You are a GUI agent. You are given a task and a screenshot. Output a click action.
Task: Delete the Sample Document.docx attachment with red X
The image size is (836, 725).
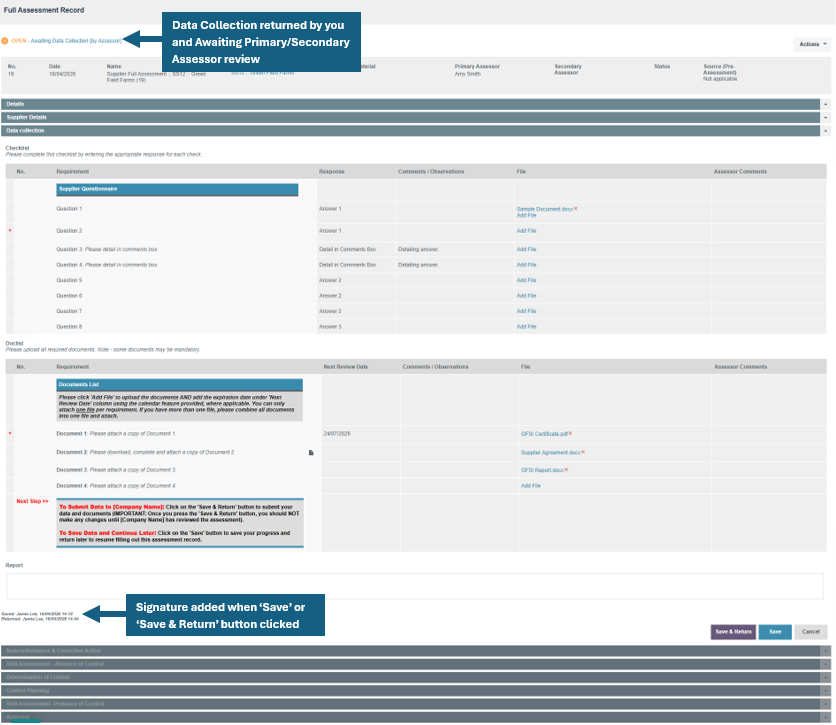click(576, 208)
